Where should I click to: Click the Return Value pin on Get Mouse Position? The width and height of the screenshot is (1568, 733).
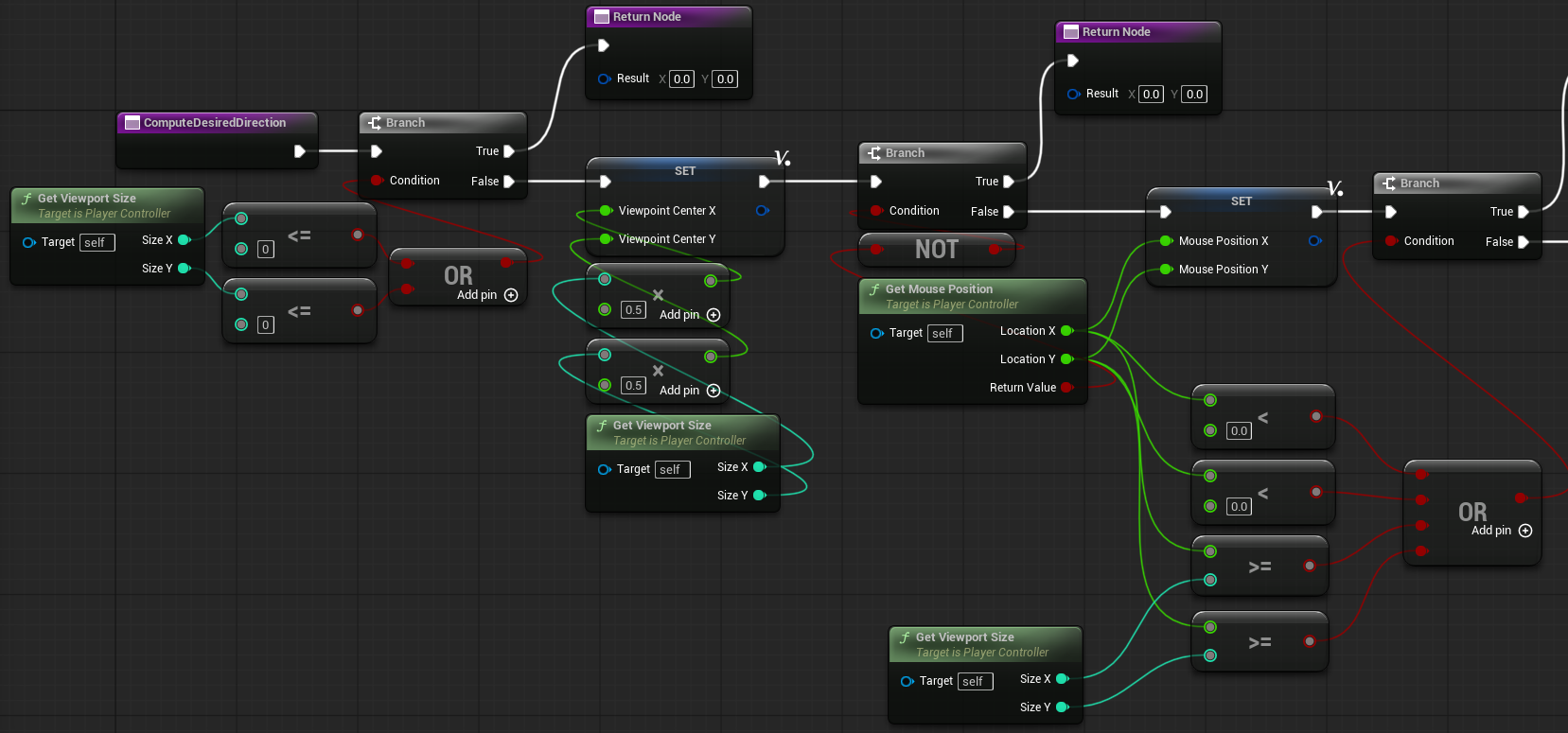pyautogui.click(x=1066, y=388)
